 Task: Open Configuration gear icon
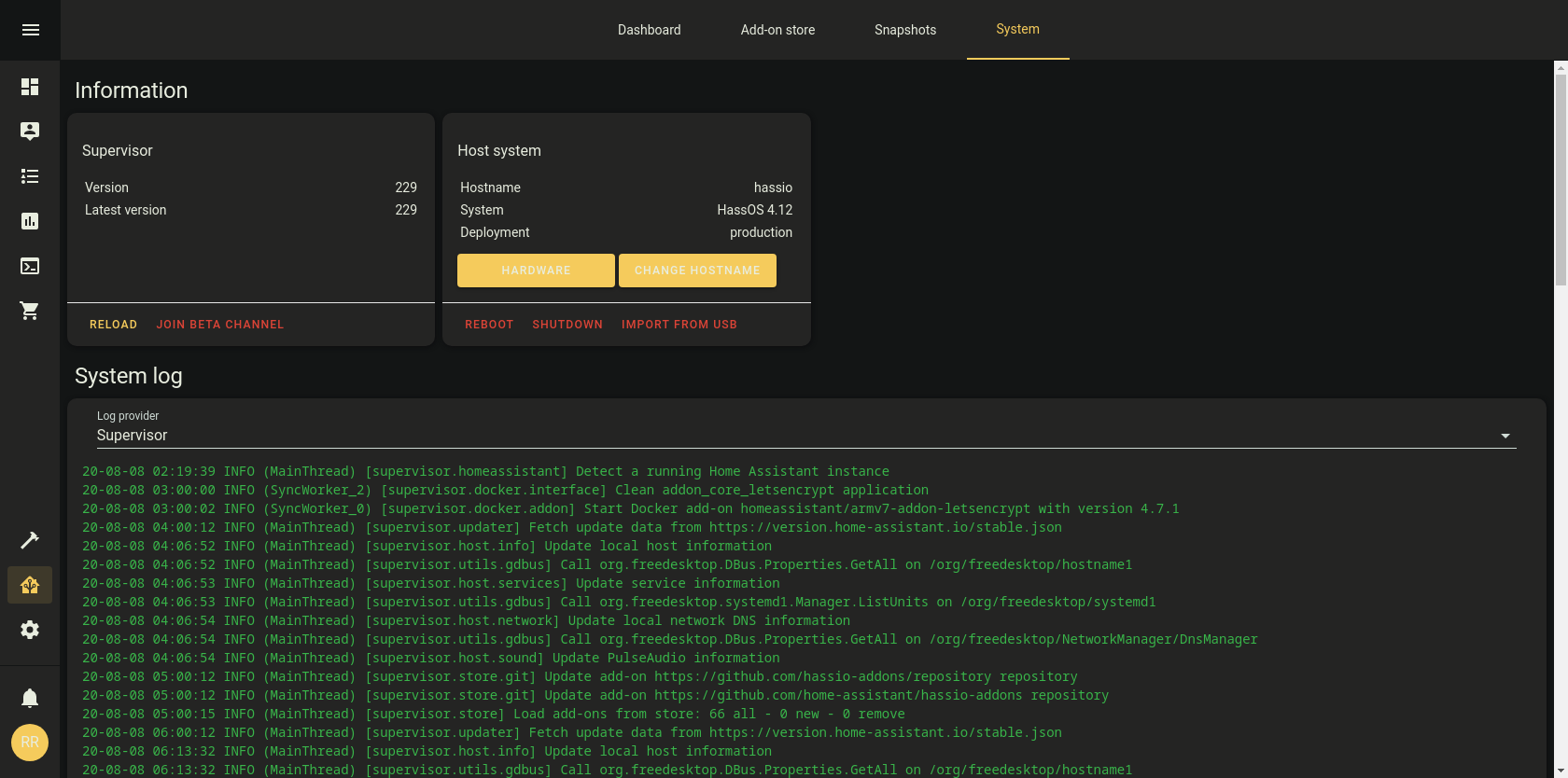tap(30, 630)
